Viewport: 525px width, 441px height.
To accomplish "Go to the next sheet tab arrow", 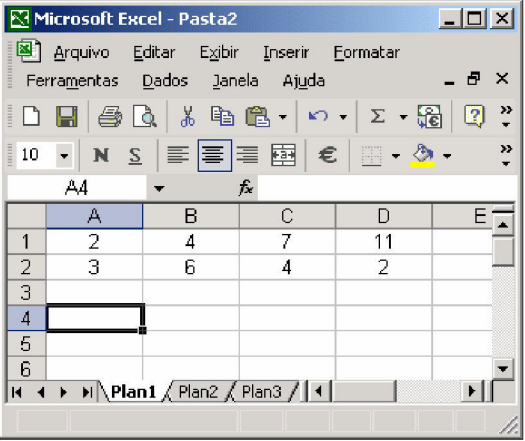I will (x=64, y=392).
